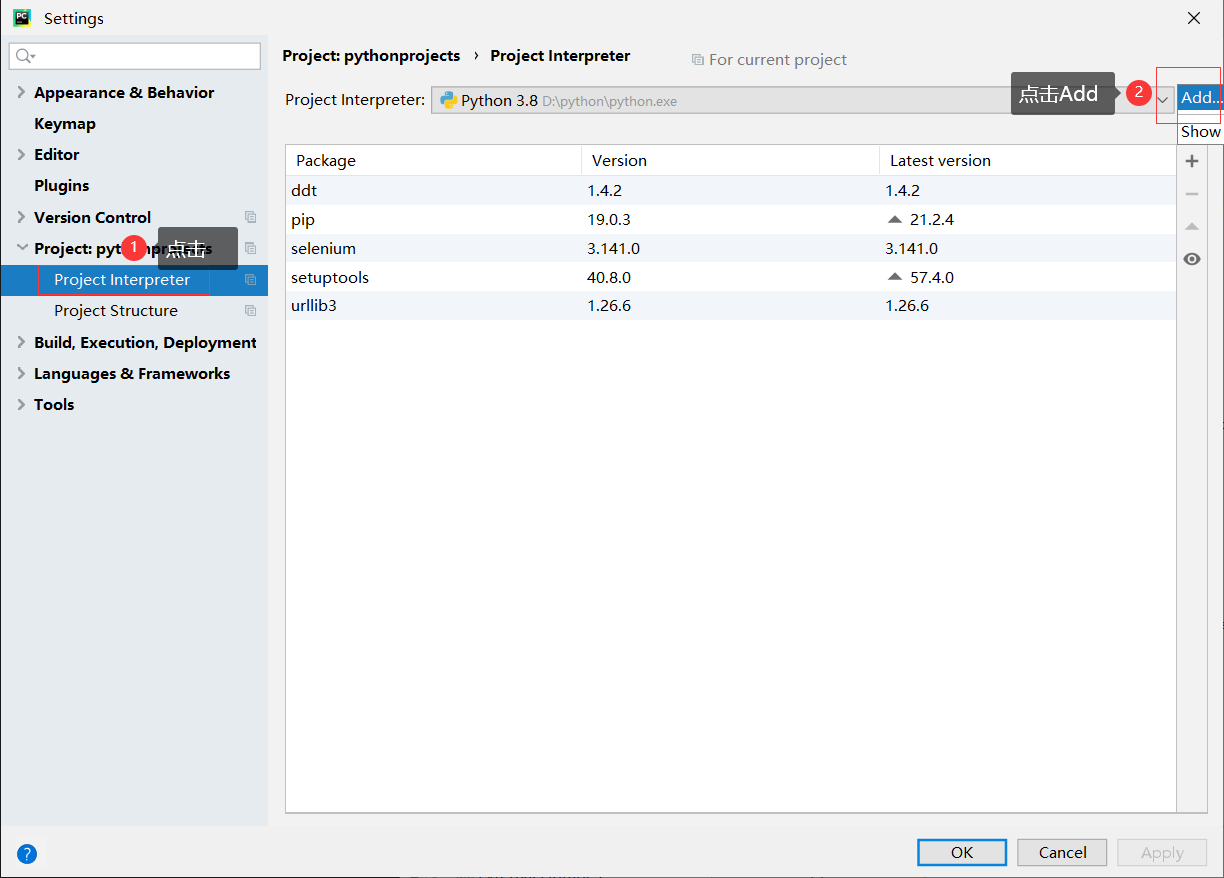This screenshot has width=1224, height=878.
Task: Toggle early release versions with eye icon
Action: 1192,259
